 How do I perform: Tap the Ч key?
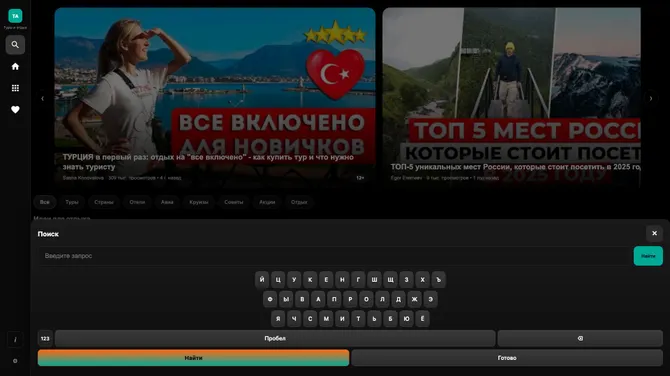[294, 319]
